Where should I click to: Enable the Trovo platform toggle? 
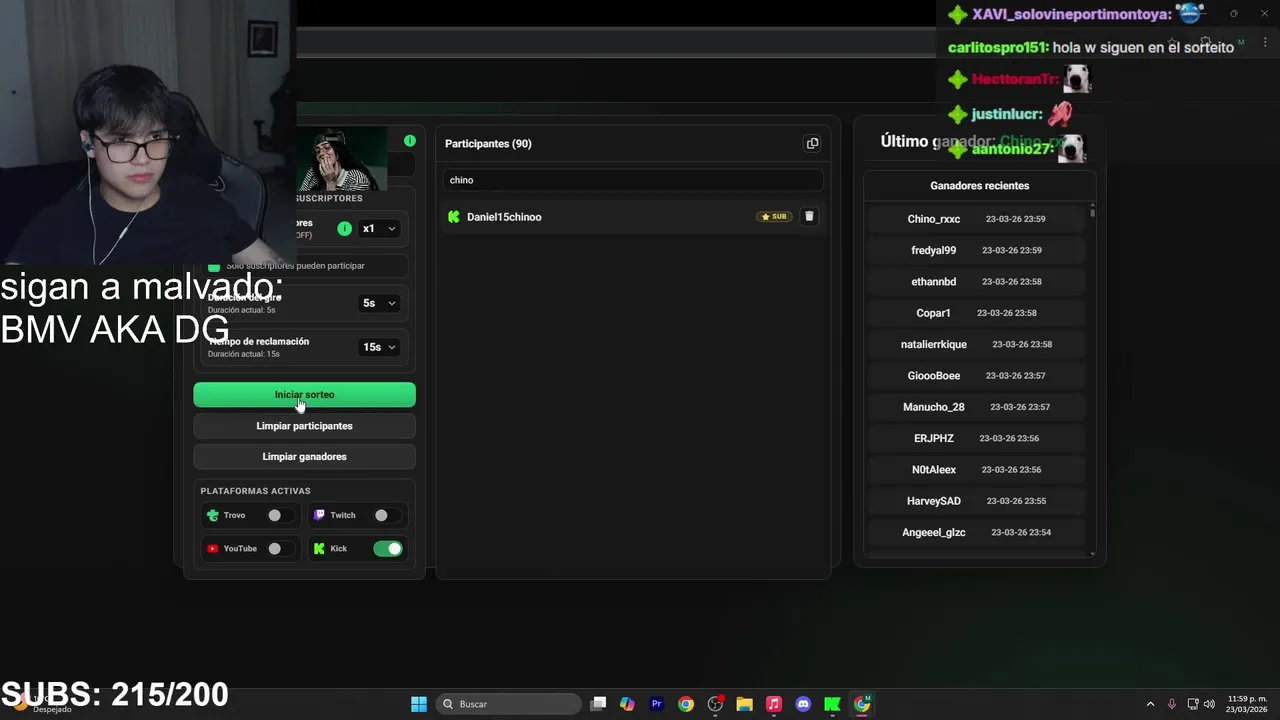click(280, 515)
